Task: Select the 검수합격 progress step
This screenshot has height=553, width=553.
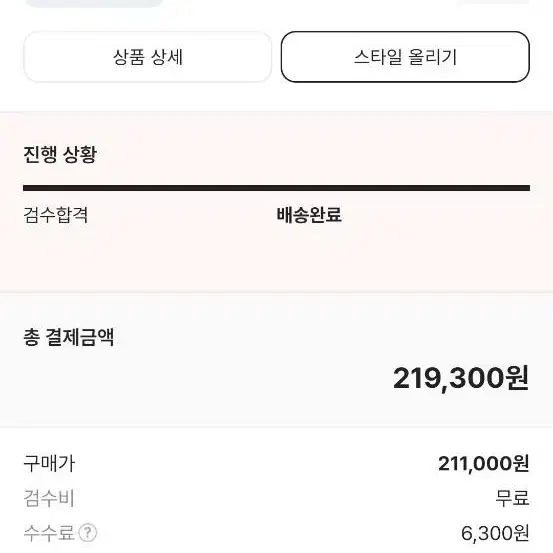Action: (56, 215)
